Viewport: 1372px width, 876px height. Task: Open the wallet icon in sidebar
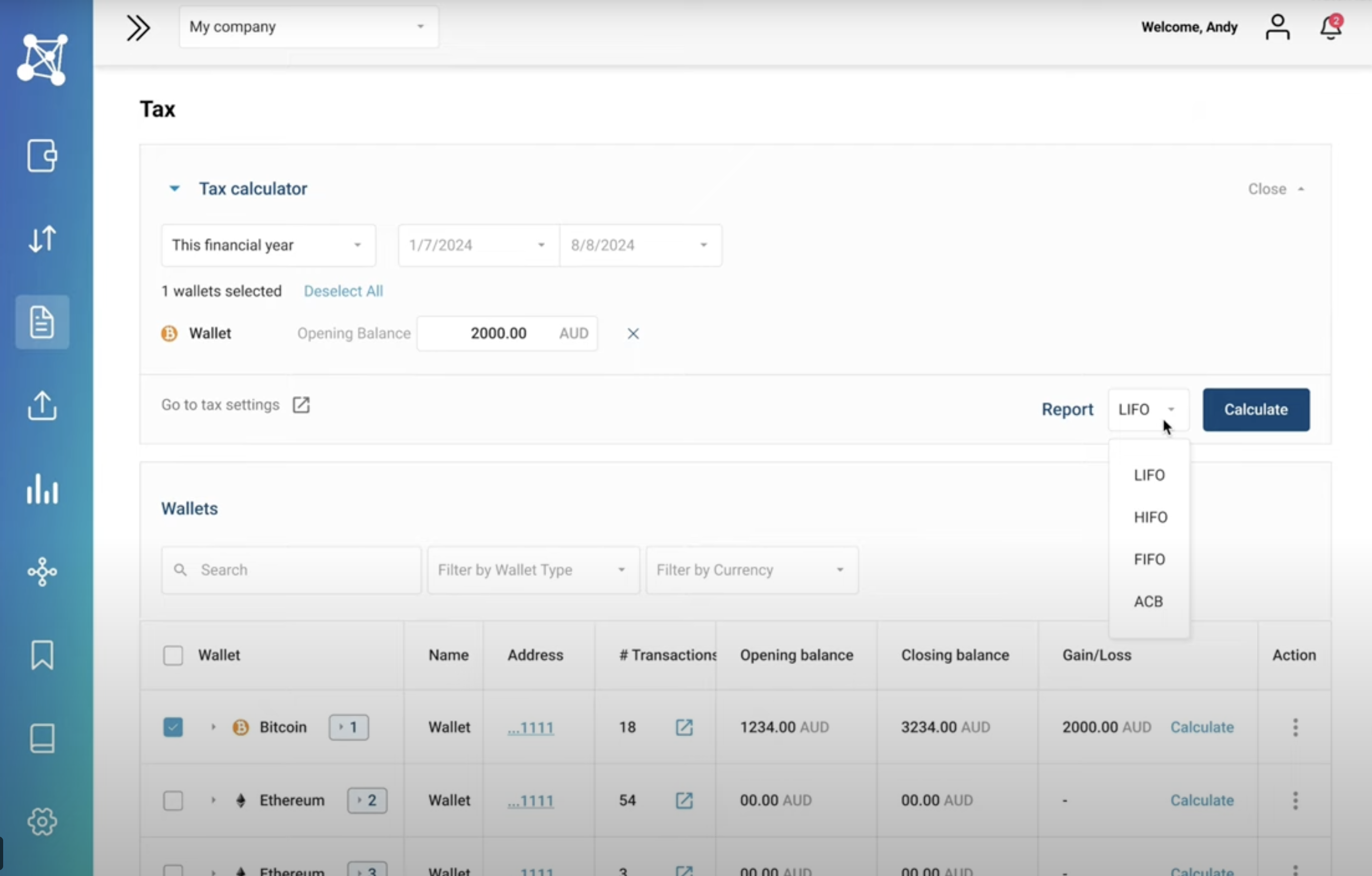click(x=42, y=156)
